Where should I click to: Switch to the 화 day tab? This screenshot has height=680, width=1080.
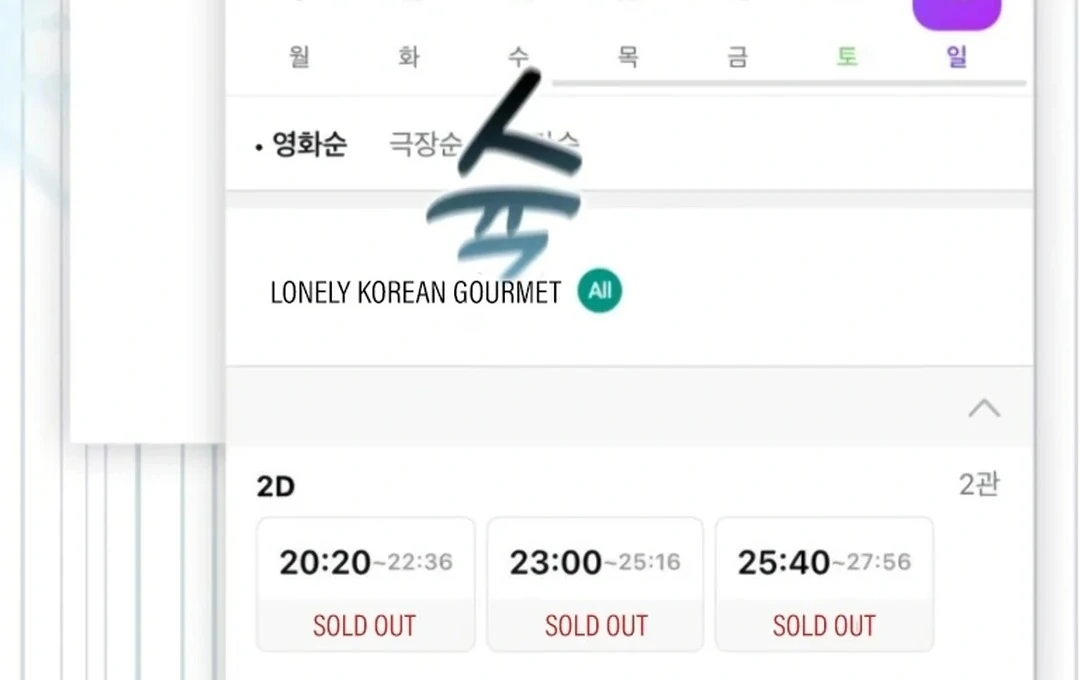click(408, 57)
